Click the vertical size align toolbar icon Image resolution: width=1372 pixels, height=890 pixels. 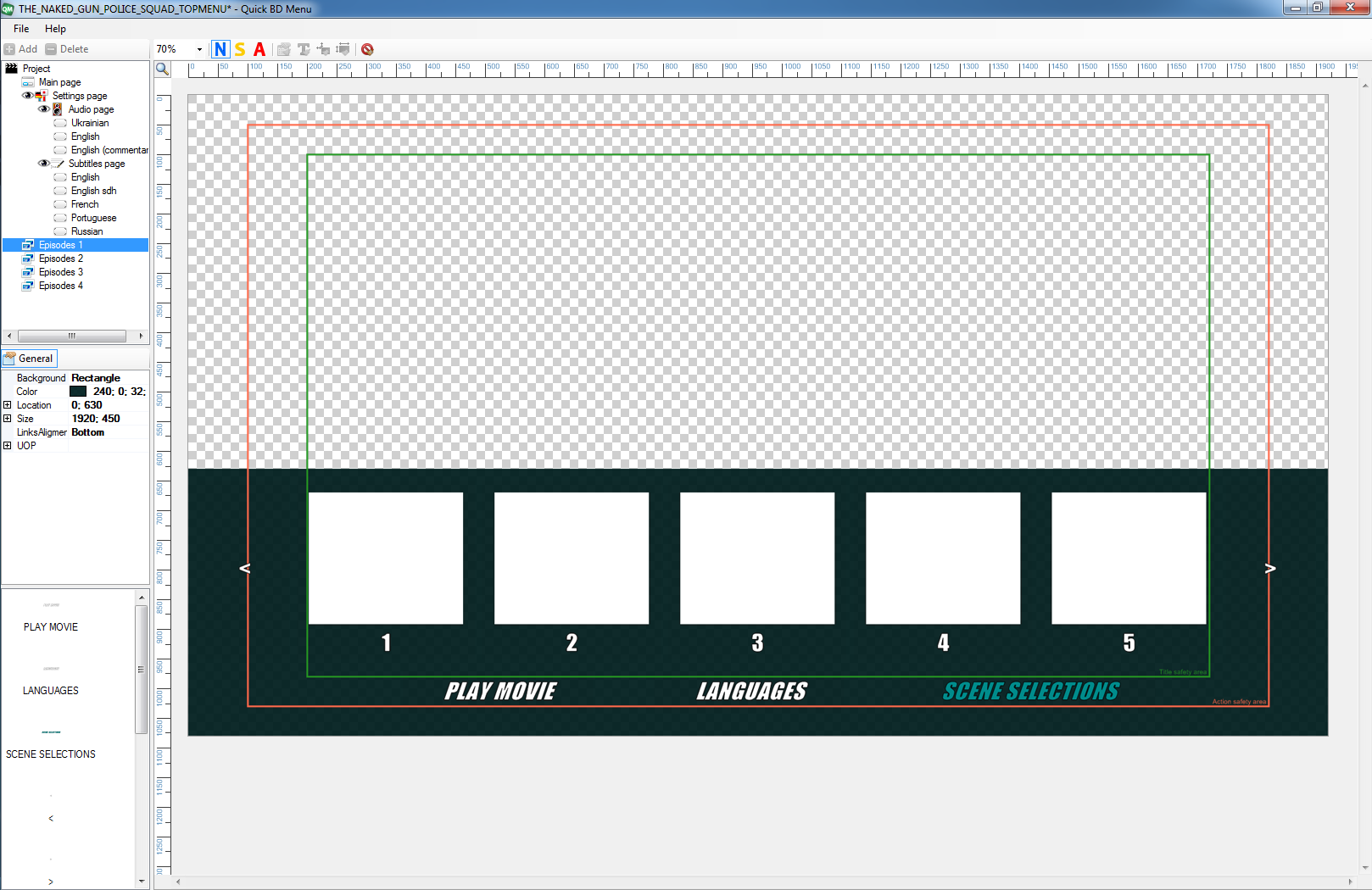343,49
